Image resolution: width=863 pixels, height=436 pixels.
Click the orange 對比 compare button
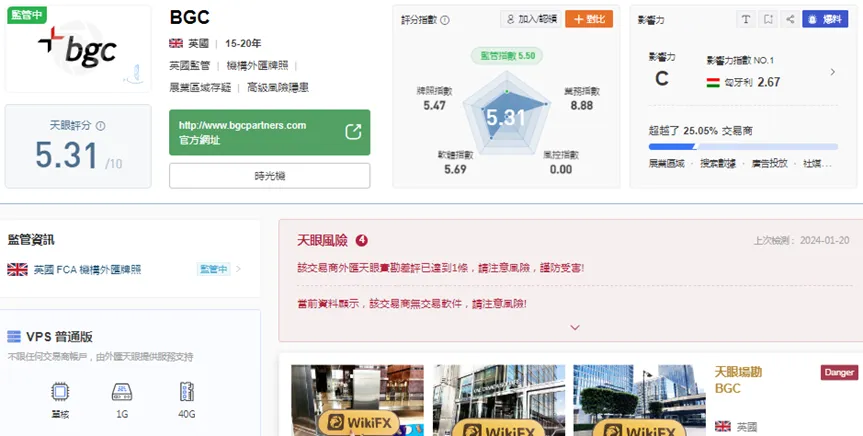tap(589, 19)
